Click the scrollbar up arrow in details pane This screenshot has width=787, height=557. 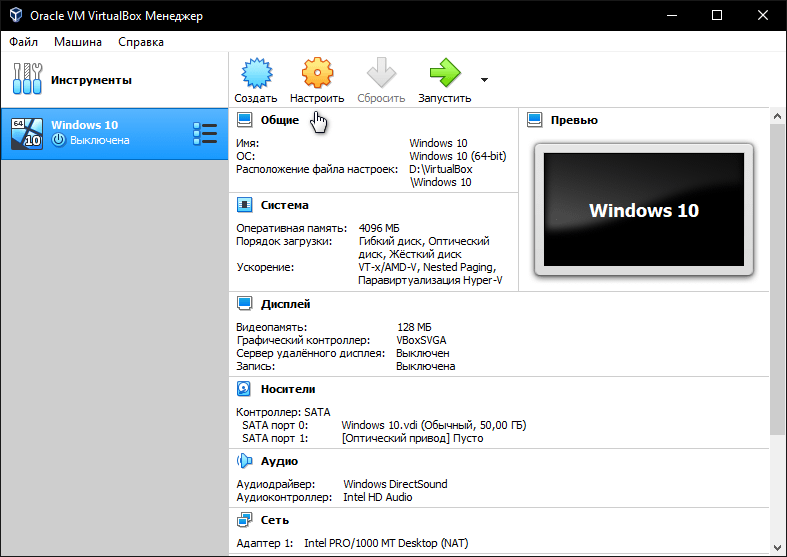tap(777, 116)
